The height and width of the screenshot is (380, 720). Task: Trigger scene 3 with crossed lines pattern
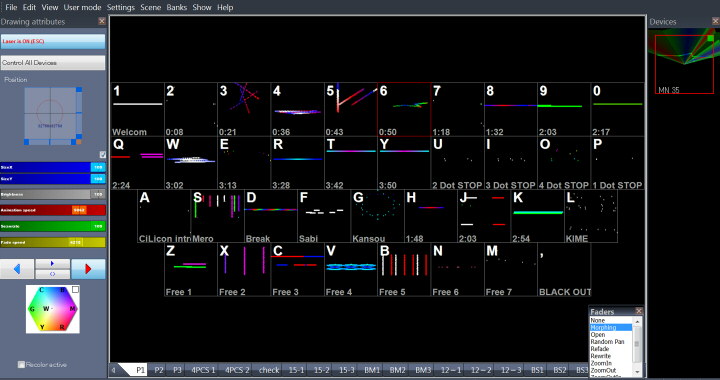(244, 109)
